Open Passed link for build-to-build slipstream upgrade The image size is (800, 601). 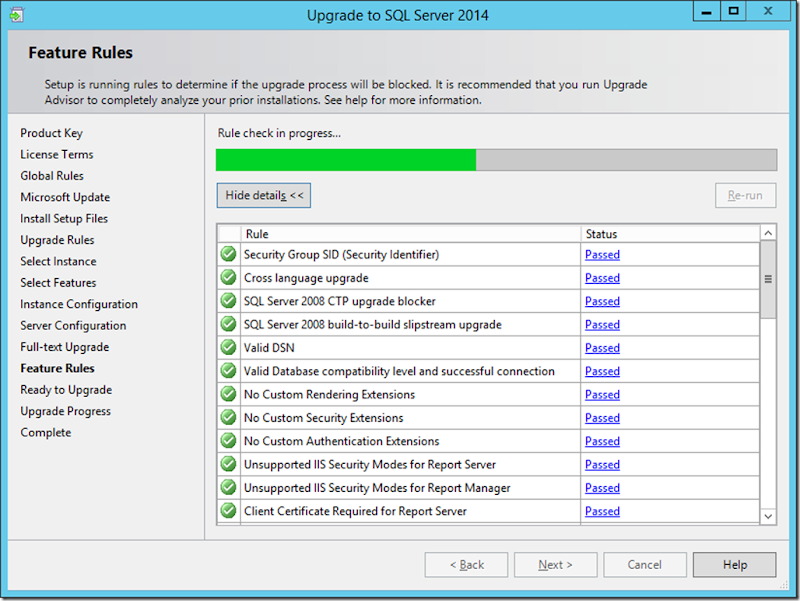pos(602,324)
